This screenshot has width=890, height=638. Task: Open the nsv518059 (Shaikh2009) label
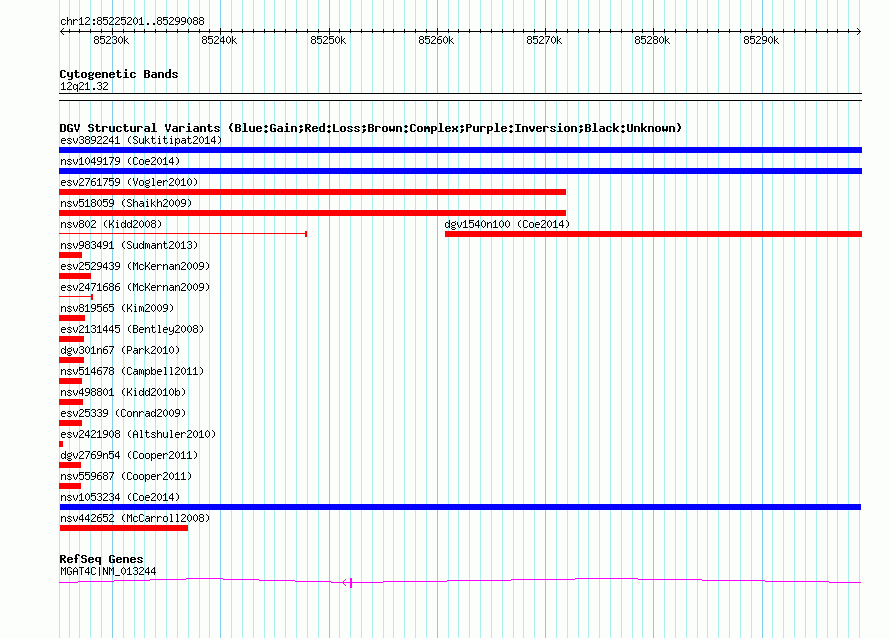tap(126, 203)
